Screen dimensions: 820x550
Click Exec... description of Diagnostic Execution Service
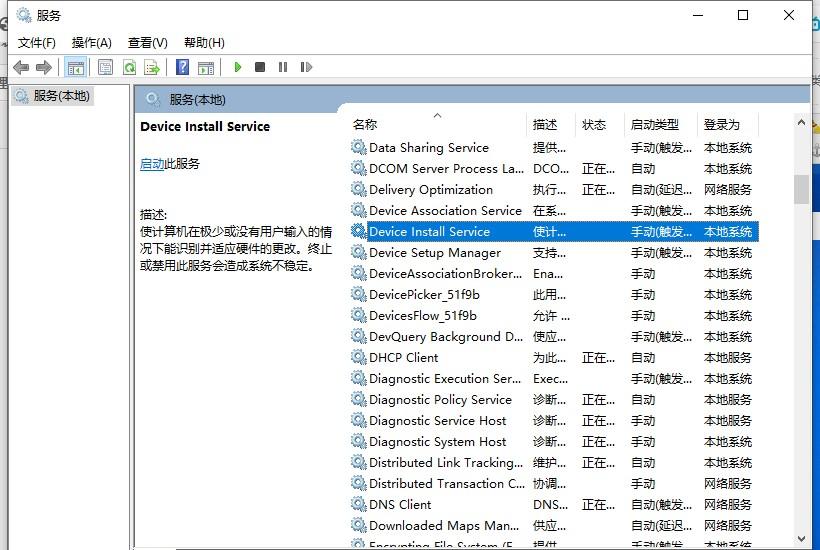point(550,379)
